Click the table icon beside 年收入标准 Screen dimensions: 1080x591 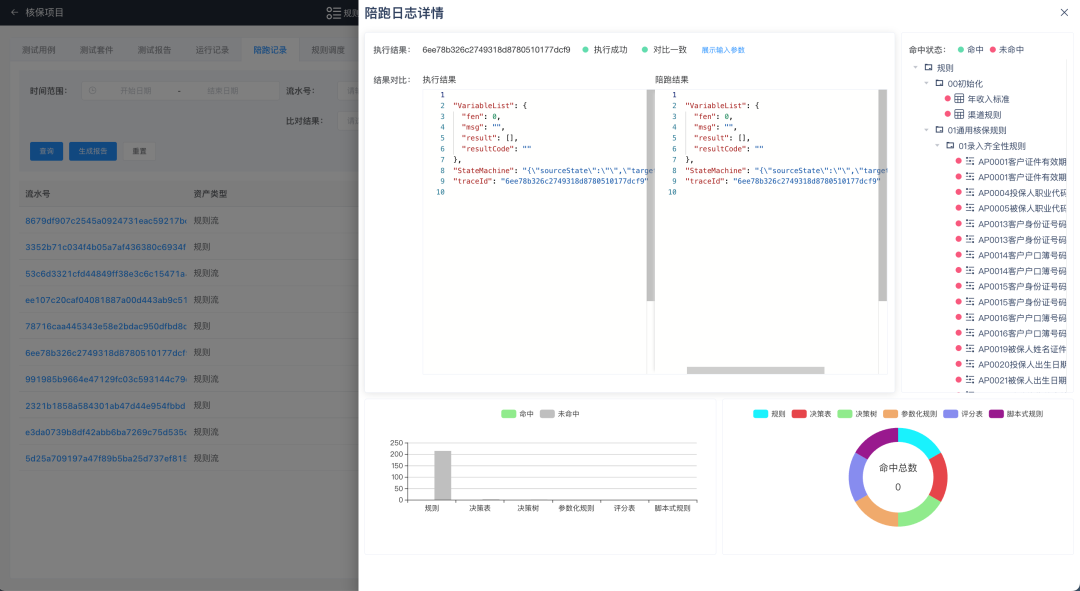pos(959,99)
